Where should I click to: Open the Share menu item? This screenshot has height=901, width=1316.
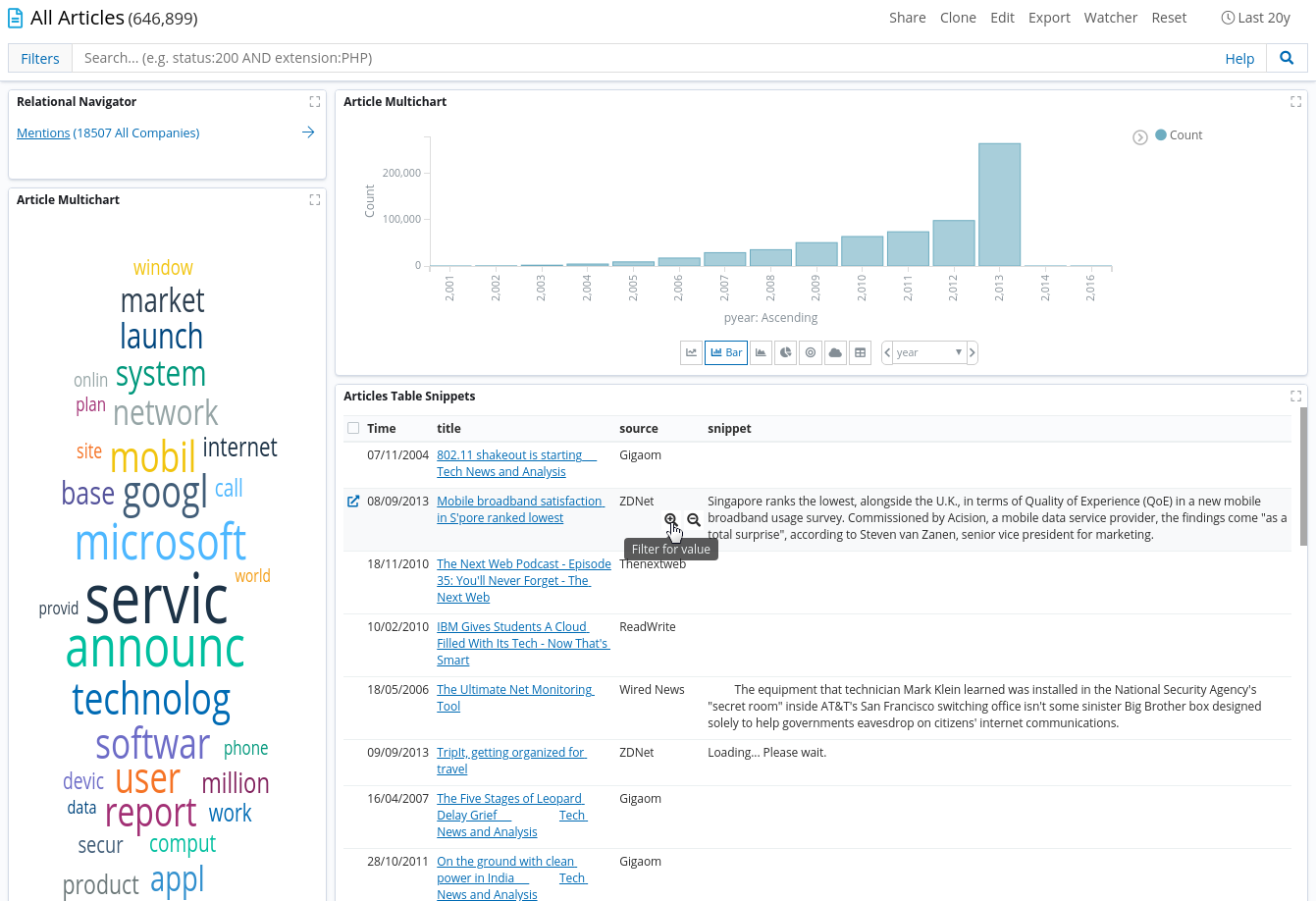(x=907, y=18)
